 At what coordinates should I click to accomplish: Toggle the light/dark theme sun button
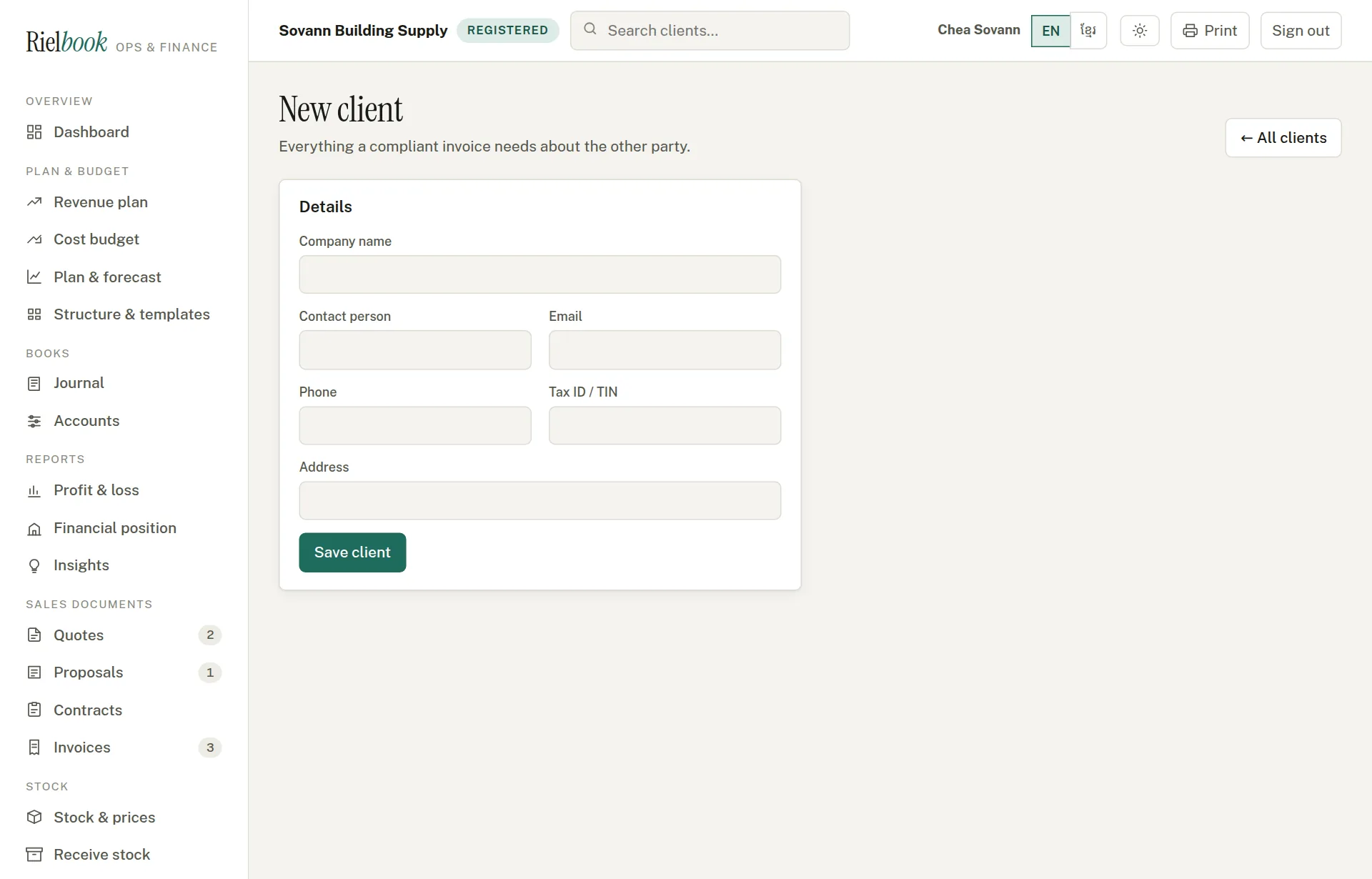(x=1140, y=31)
